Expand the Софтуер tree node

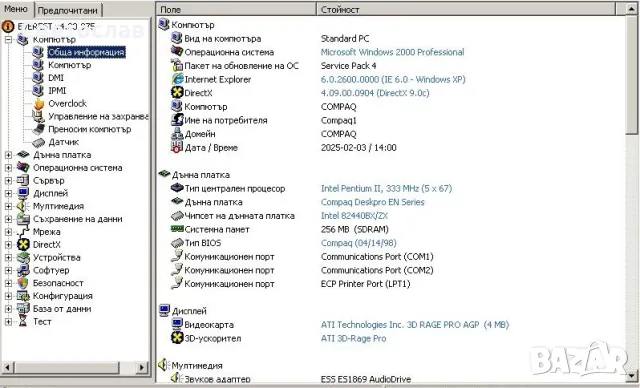click(x=8, y=270)
